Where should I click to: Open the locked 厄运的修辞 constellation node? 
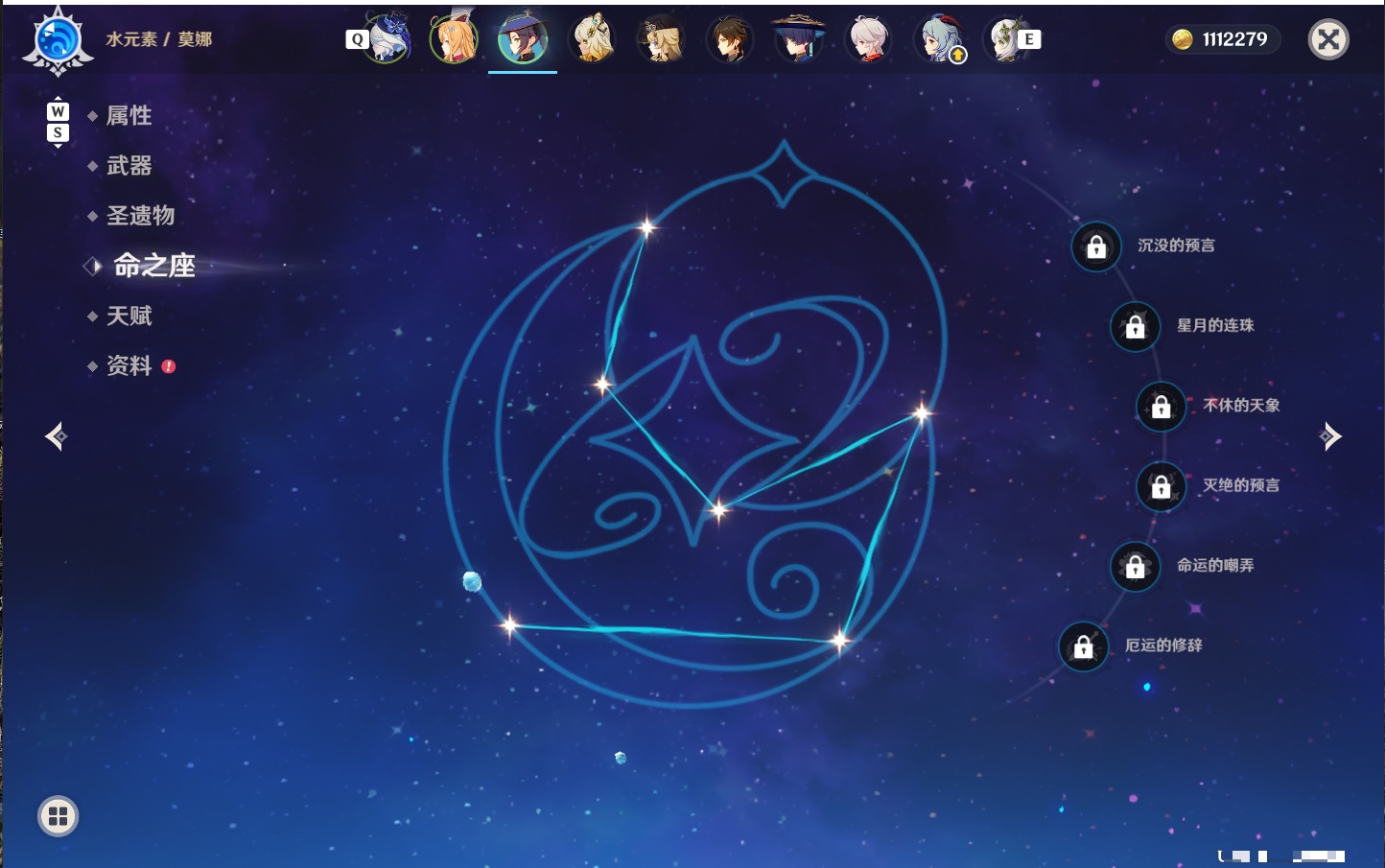point(1083,645)
